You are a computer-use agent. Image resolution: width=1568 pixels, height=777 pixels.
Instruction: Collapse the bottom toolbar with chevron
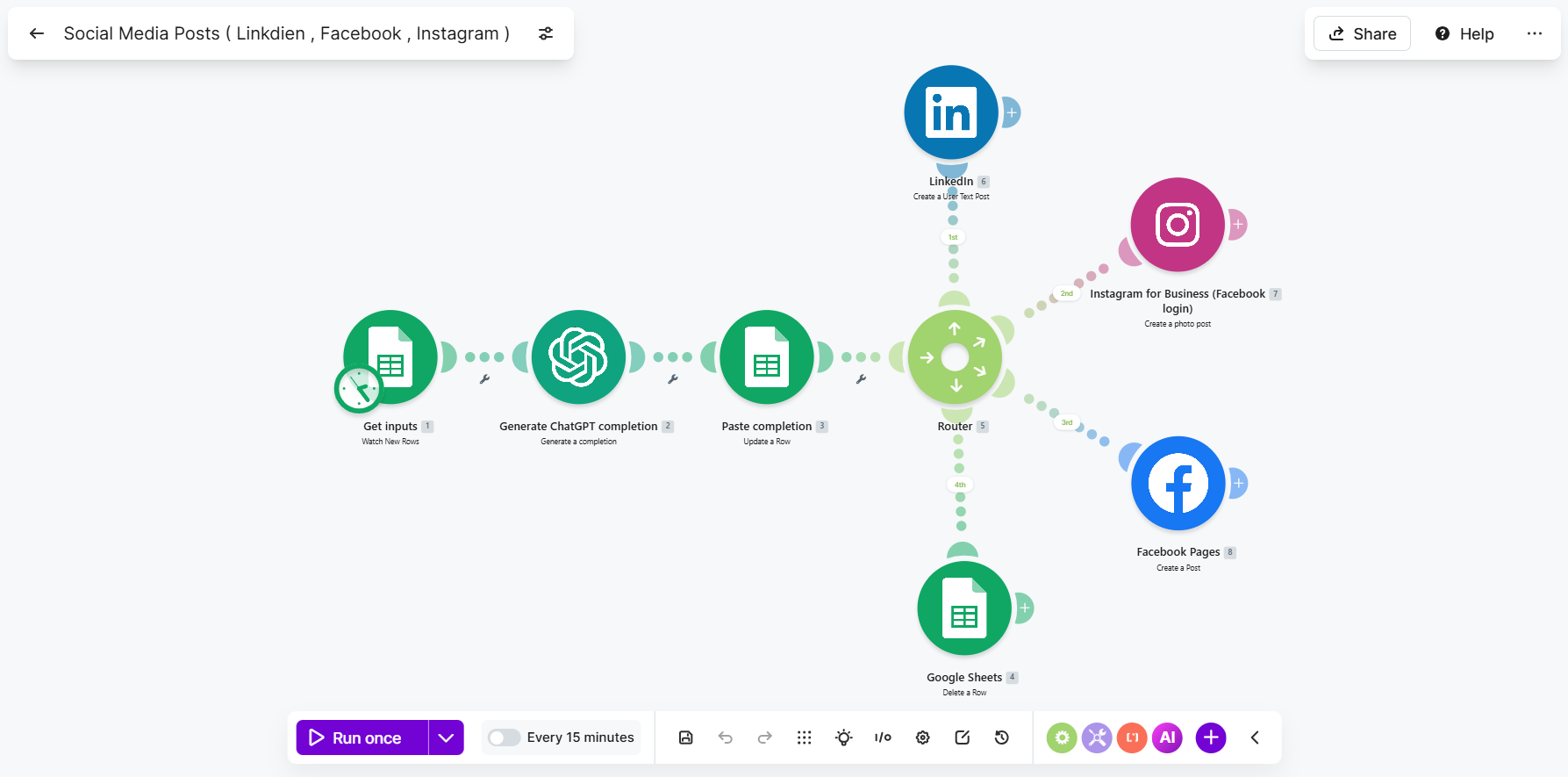(x=1255, y=737)
